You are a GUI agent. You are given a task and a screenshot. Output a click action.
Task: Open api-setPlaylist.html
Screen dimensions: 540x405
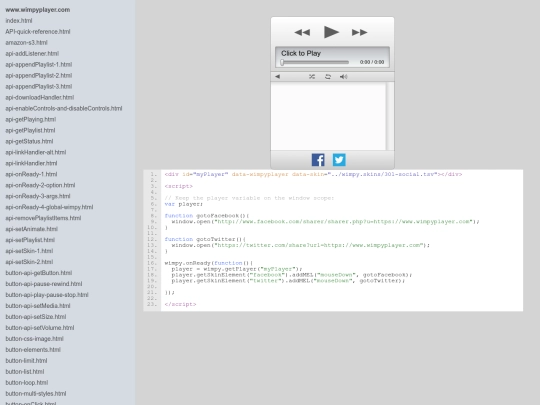30,240
